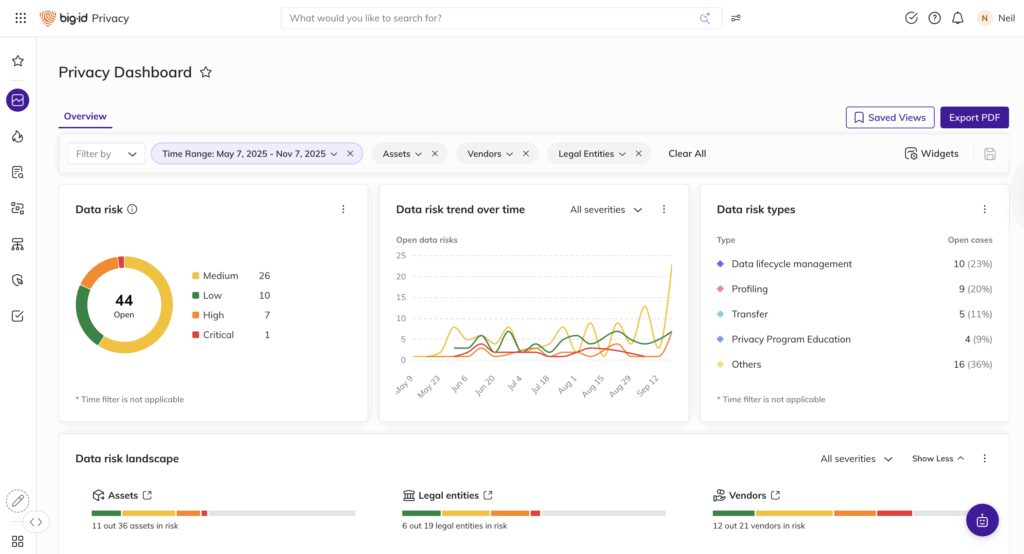Open the apps grid launcher icon

coord(20,18)
